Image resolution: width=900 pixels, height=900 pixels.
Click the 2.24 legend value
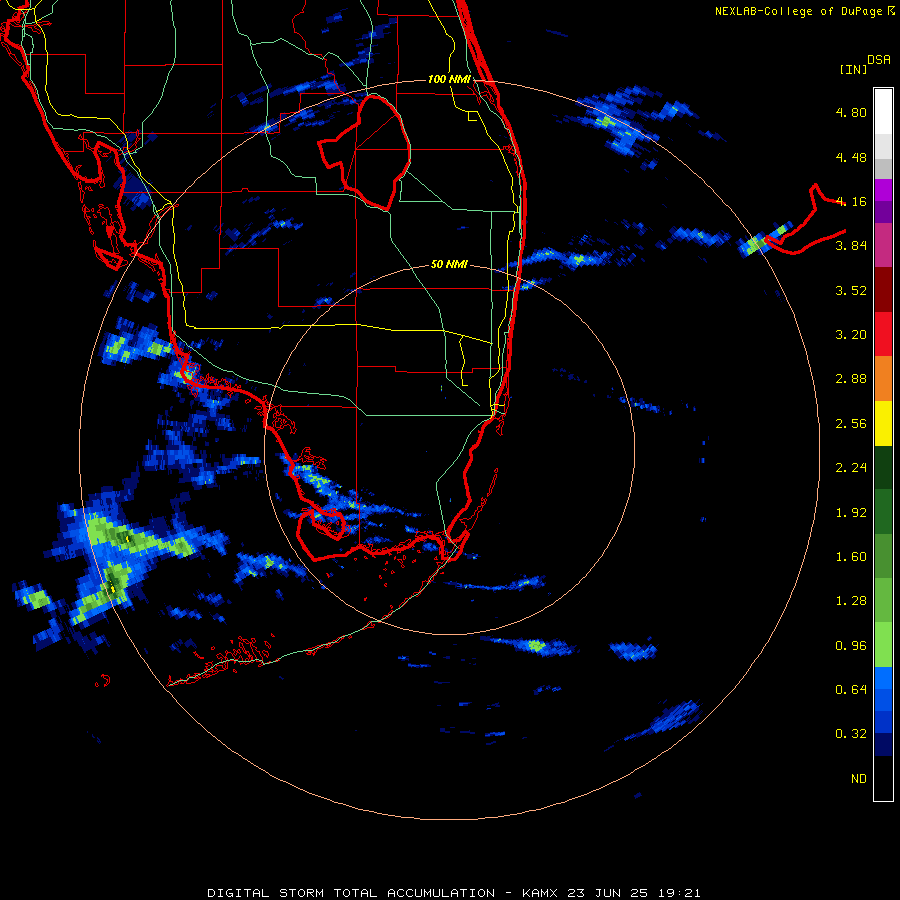pyautogui.click(x=851, y=468)
